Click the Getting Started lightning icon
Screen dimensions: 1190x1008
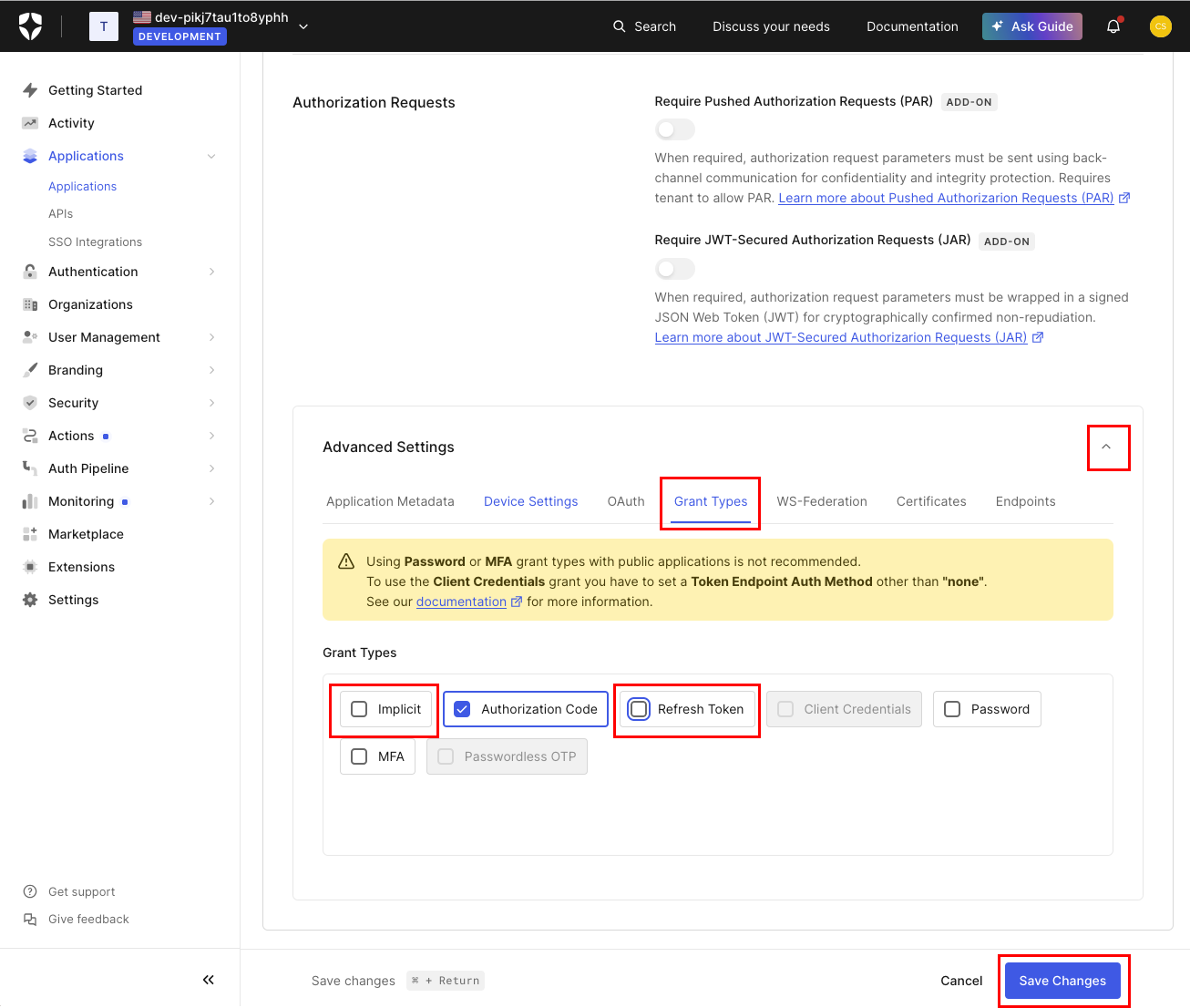pos(30,90)
